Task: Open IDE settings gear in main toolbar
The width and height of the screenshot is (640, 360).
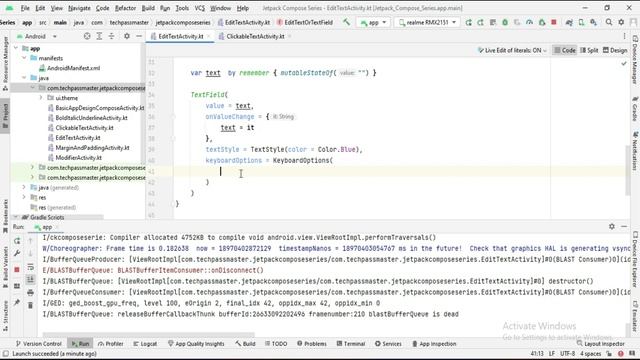Action: click(x=621, y=22)
